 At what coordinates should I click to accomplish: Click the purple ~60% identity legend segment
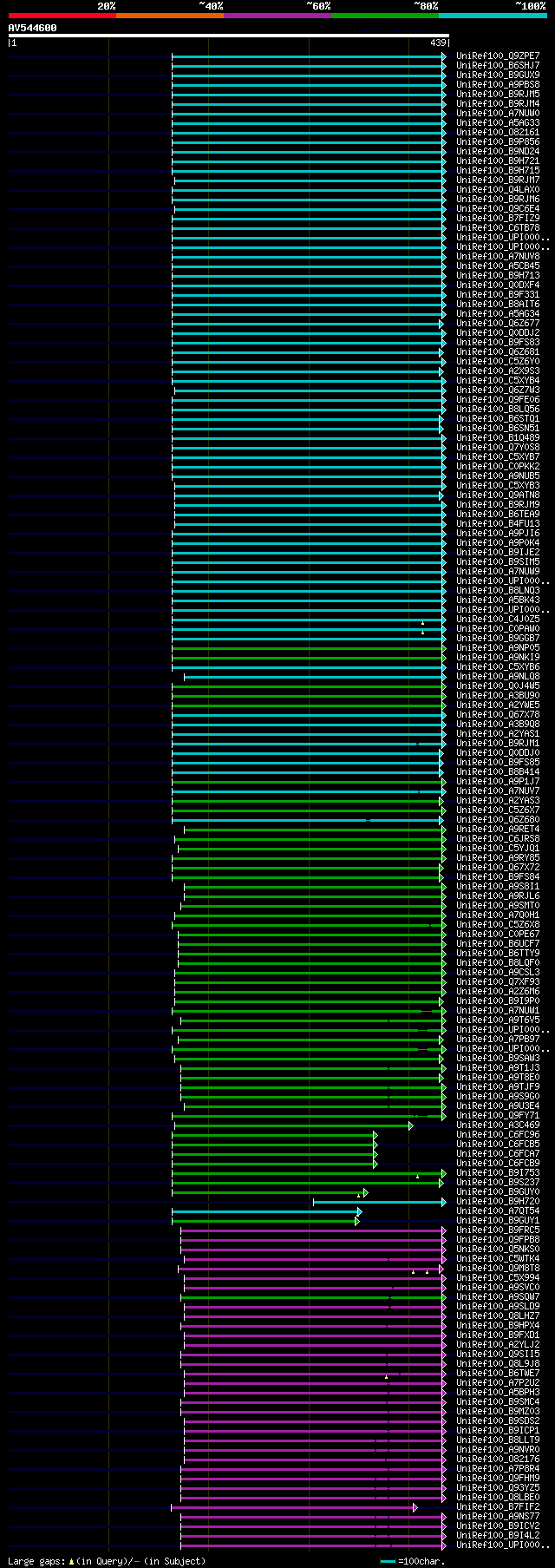(x=277, y=16)
